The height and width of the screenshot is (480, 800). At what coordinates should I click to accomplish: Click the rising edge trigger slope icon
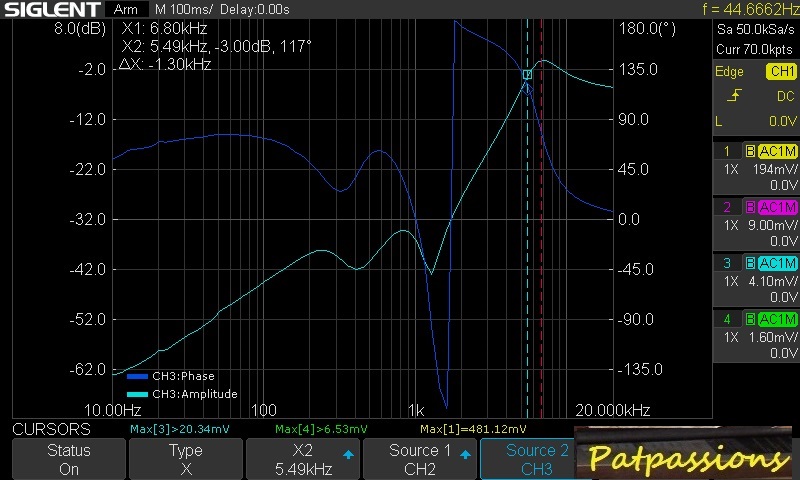pyautogui.click(x=736, y=96)
